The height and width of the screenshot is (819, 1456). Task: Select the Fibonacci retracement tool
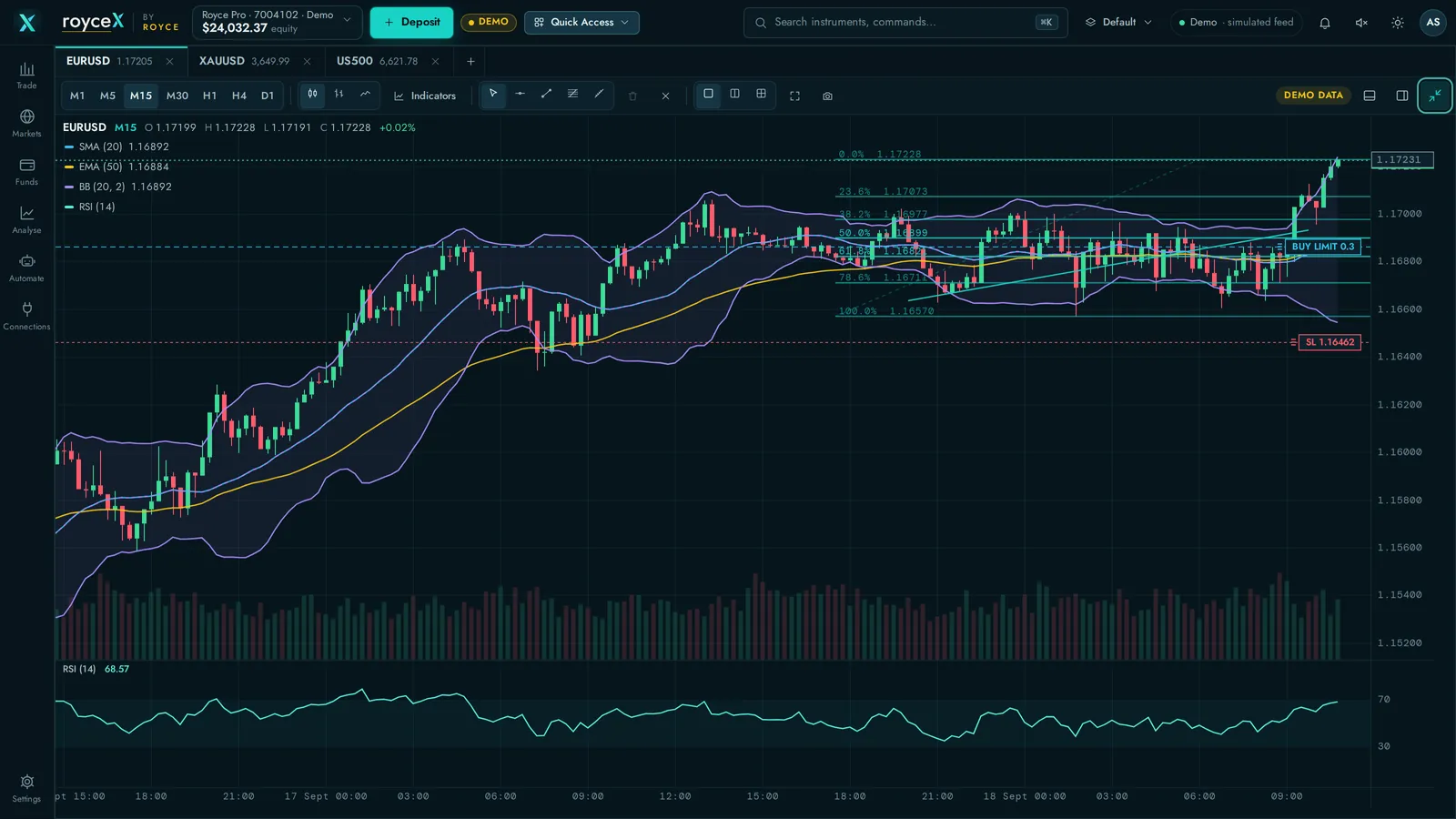click(x=572, y=95)
